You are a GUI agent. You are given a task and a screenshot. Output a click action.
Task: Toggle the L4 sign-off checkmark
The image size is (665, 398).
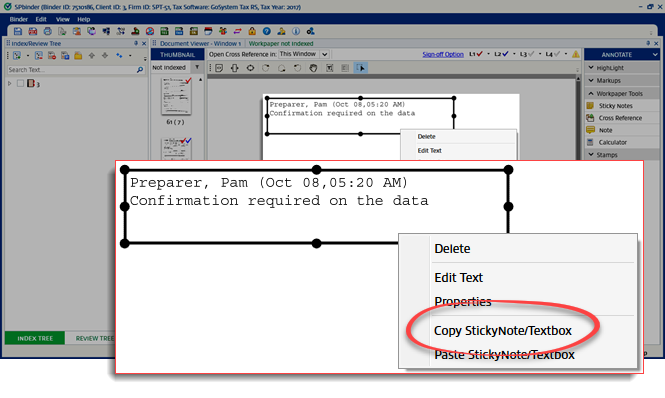click(557, 54)
